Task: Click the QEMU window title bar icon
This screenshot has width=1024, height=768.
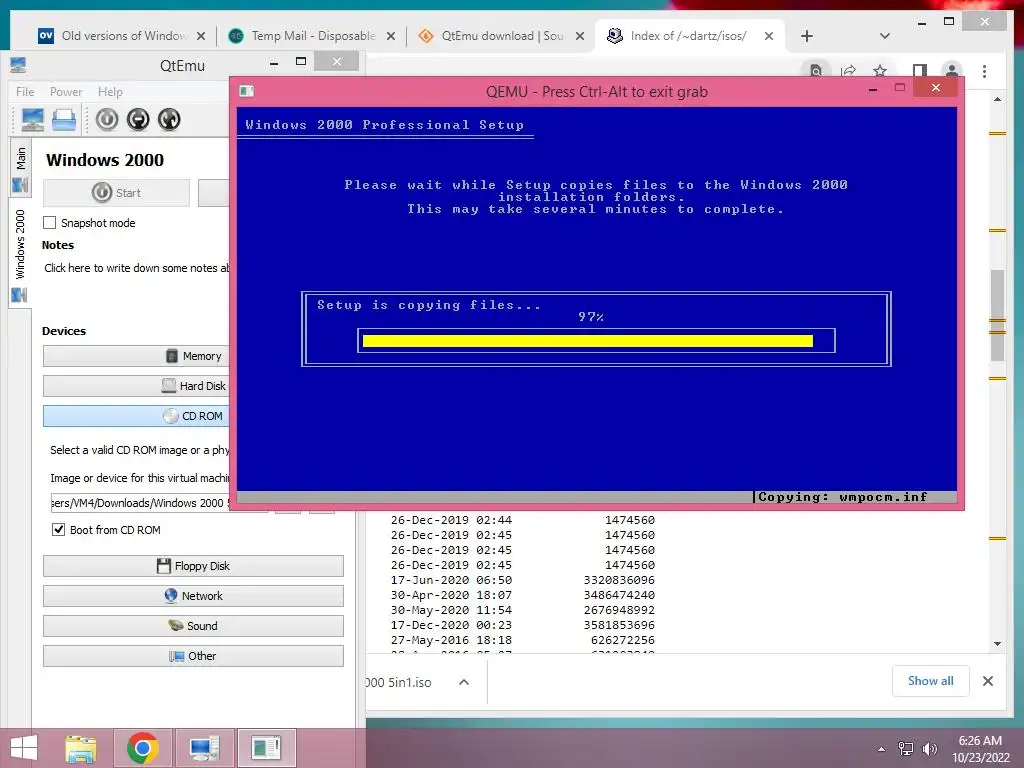Action: pos(247,91)
